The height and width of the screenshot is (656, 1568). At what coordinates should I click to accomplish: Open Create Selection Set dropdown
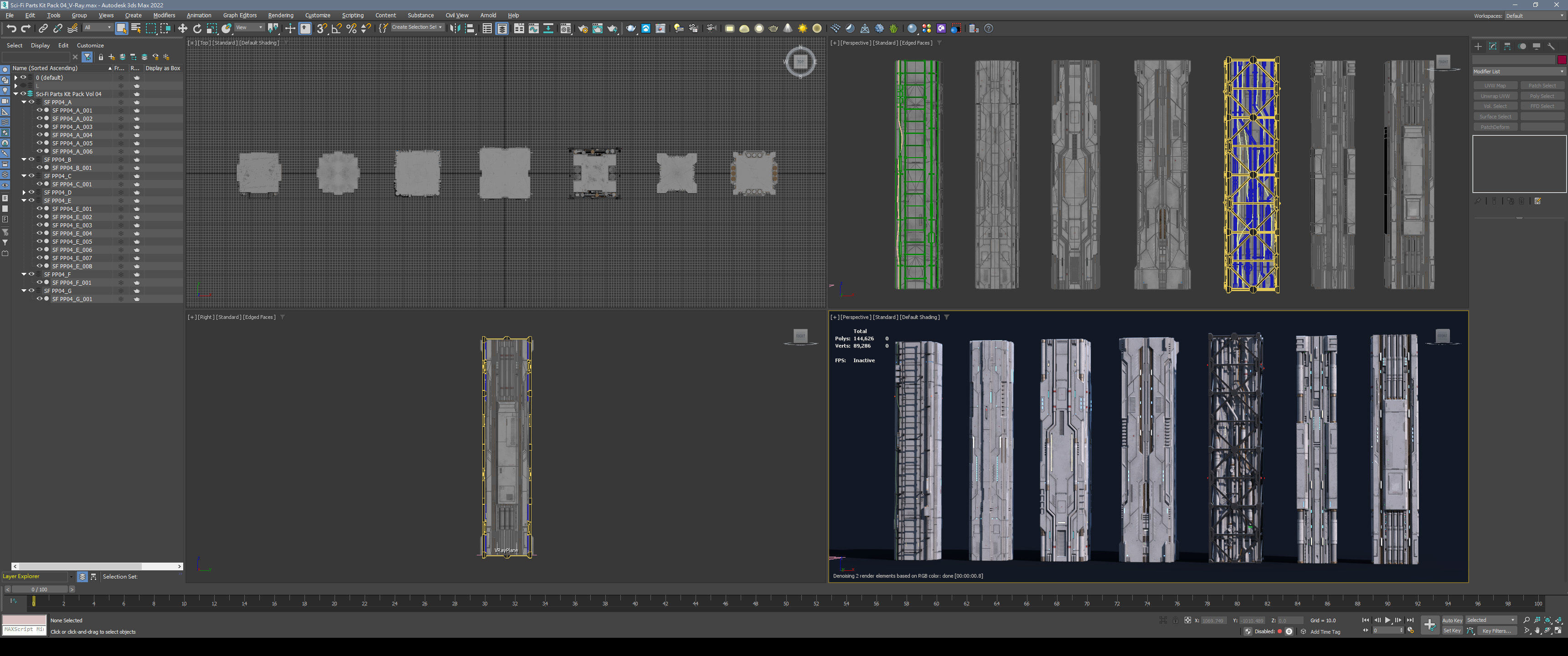[x=417, y=27]
